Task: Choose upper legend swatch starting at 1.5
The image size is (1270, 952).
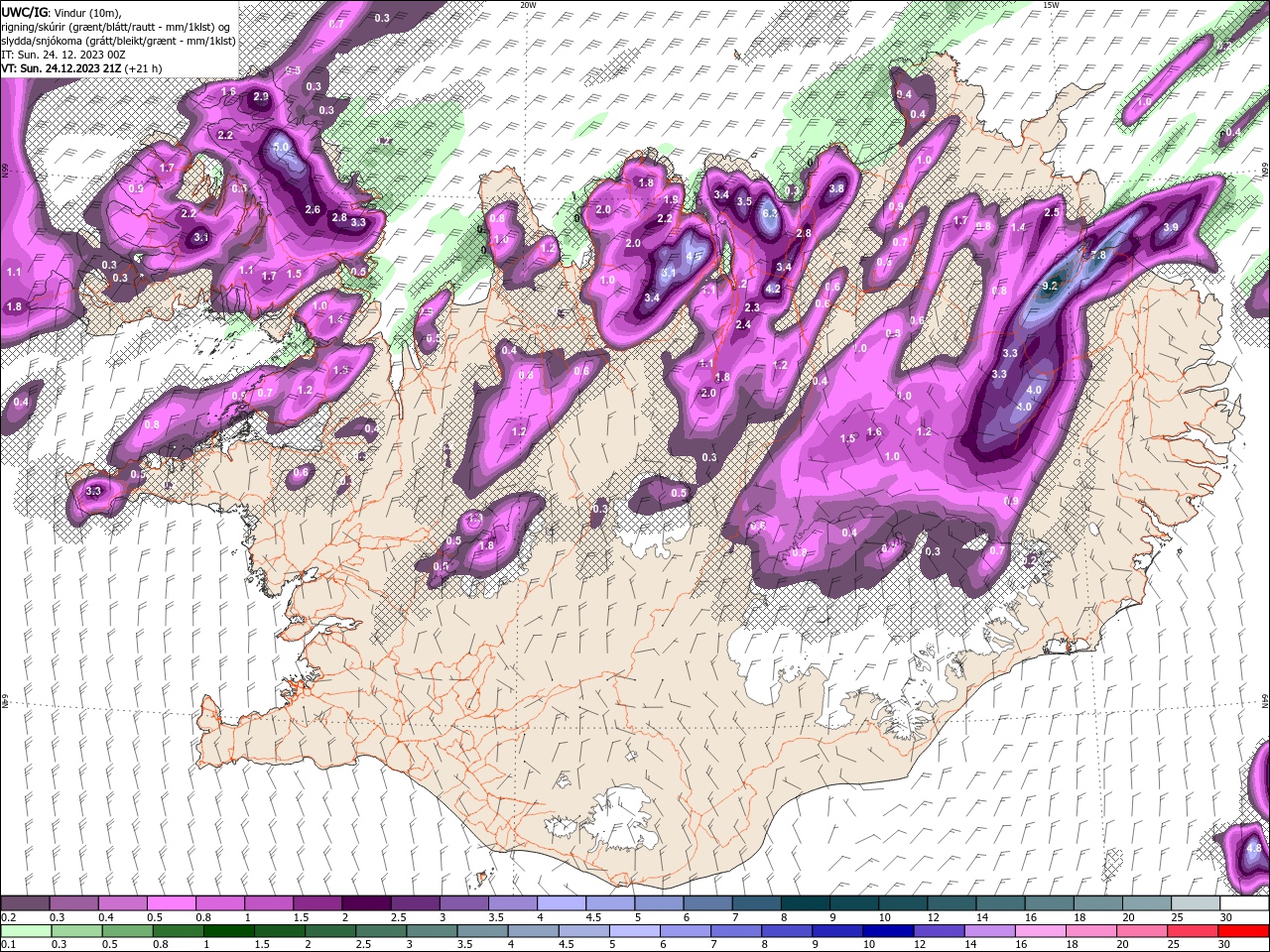Action: tap(317, 903)
